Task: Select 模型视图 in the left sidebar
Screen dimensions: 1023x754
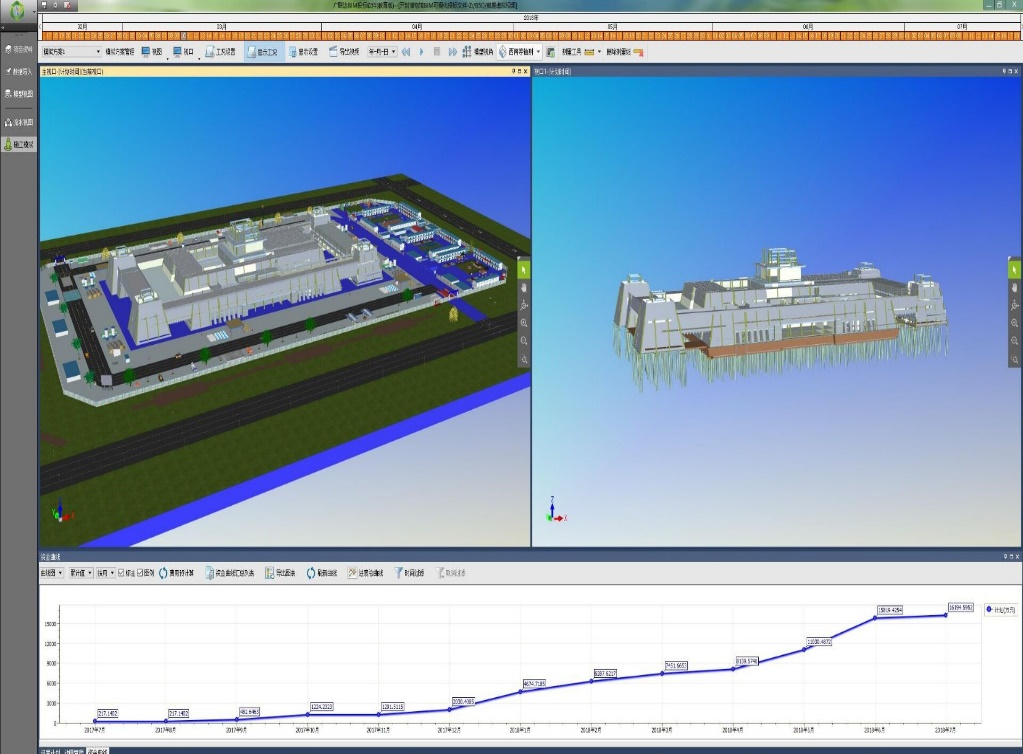Action: [18, 93]
